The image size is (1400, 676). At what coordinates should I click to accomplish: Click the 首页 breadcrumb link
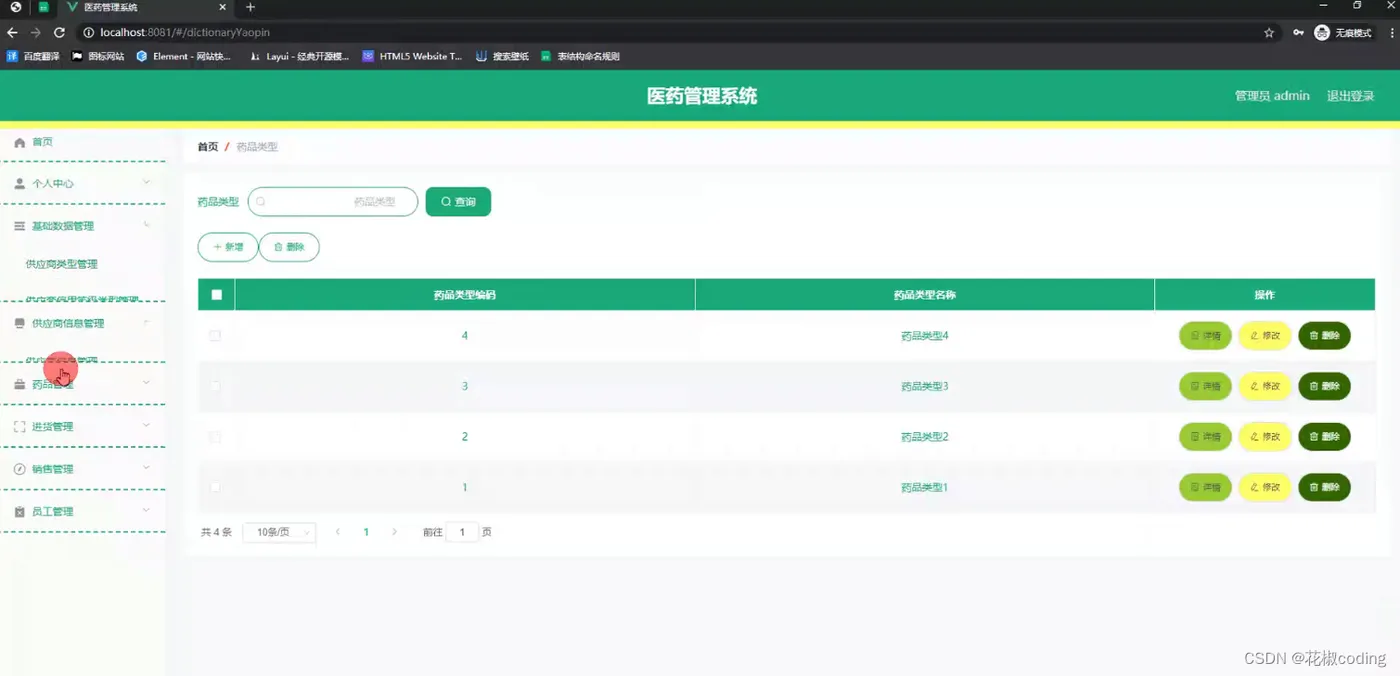tap(207, 147)
